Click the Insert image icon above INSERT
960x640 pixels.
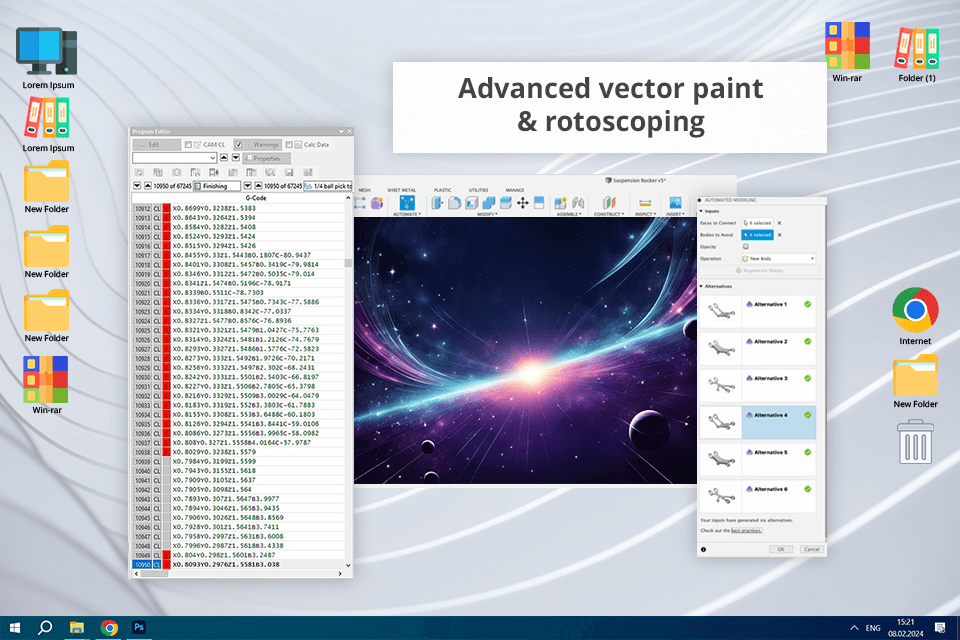tap(675, 203)
